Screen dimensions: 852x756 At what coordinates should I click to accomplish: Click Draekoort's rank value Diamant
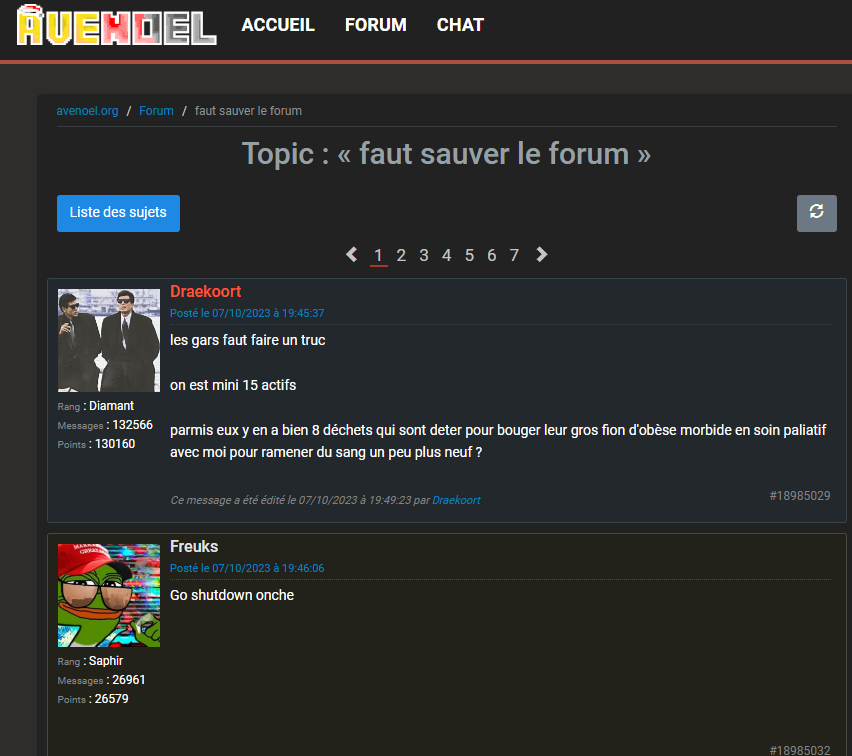click(x=111, y=406)
